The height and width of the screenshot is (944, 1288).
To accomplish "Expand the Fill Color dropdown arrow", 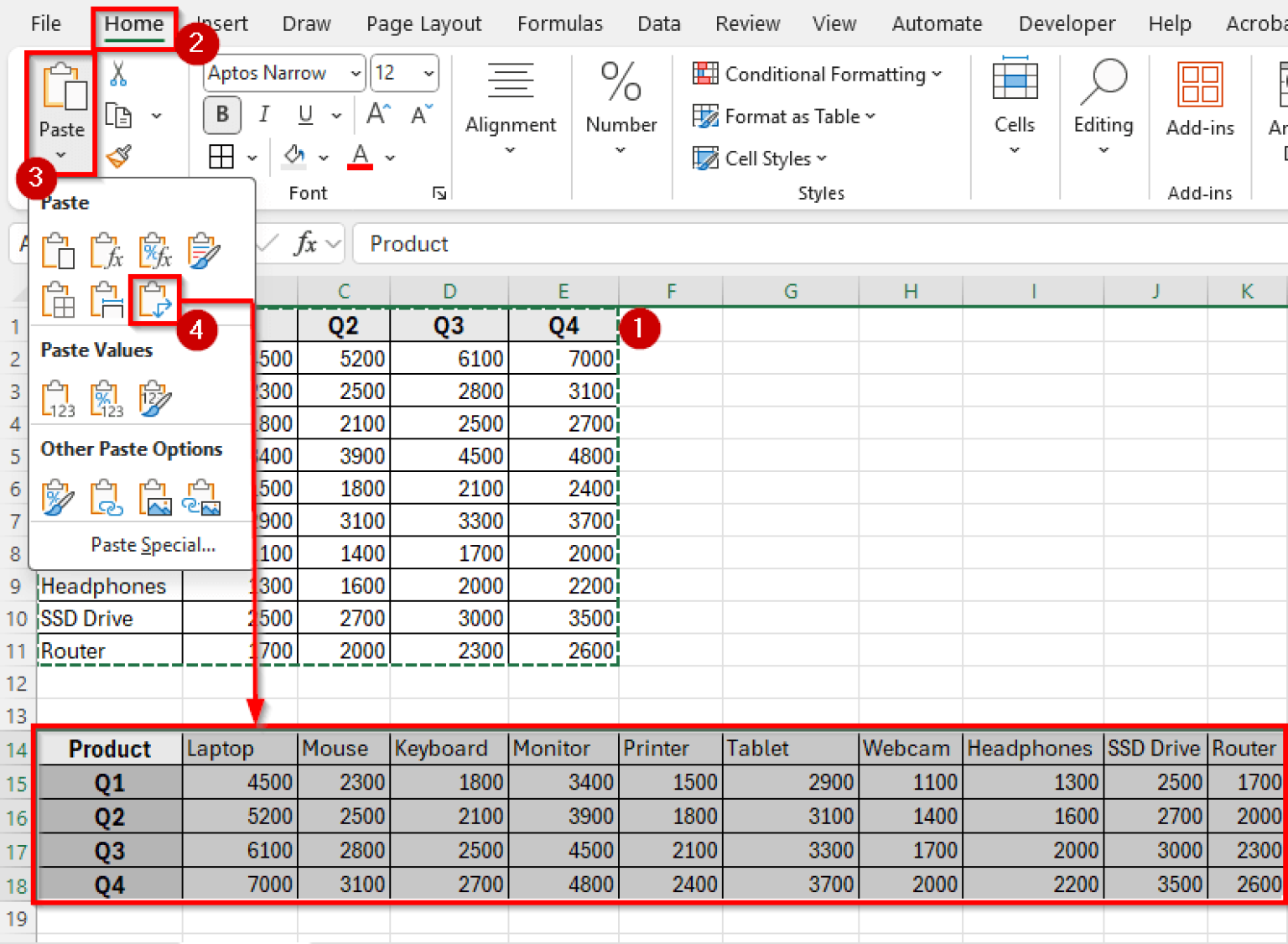I will pos(324,157).
